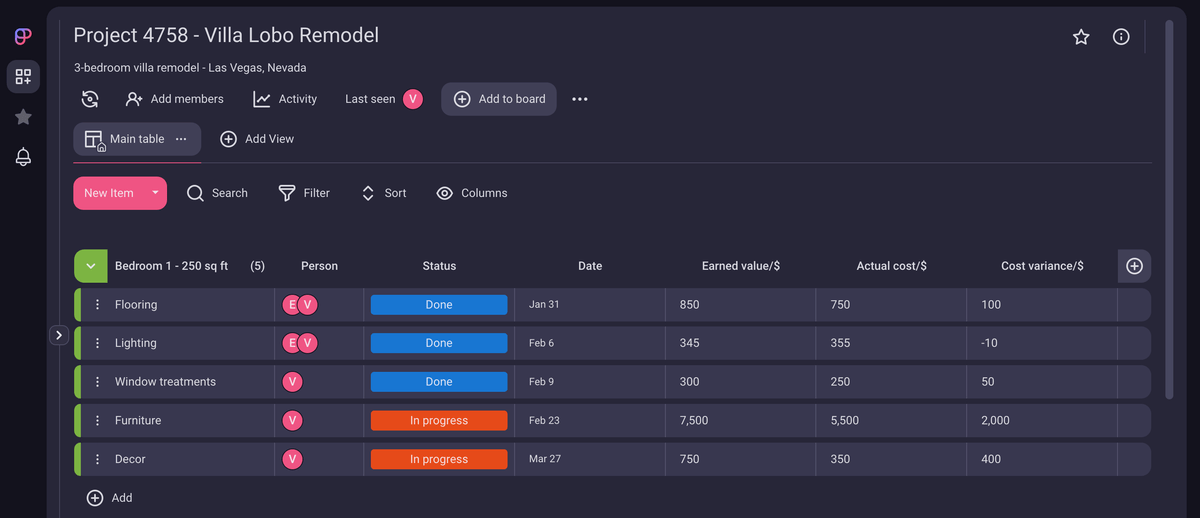This screenshot has height=518, width=1200.
Task: Click the Add members button
Action: click(x=175, y=99)
